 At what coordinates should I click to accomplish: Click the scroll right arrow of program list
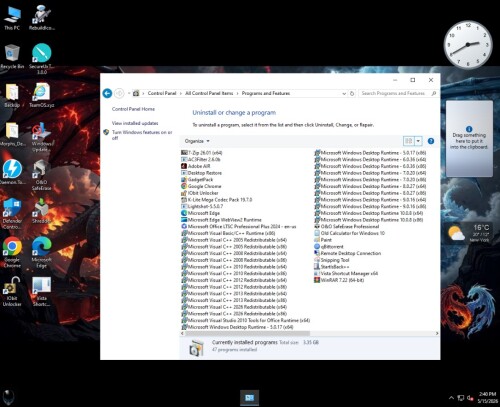pyautogui.click(x=437, y=333)
